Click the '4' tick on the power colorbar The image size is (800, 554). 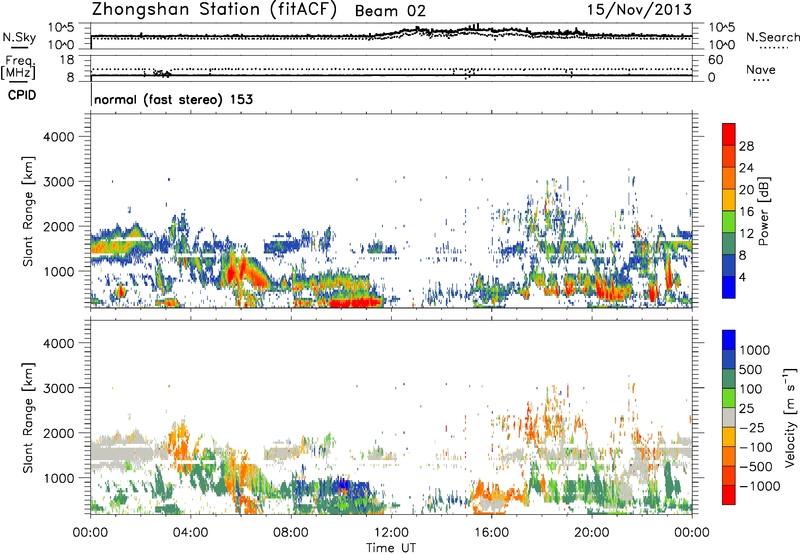pyautogui.click(x=743, y=277)
